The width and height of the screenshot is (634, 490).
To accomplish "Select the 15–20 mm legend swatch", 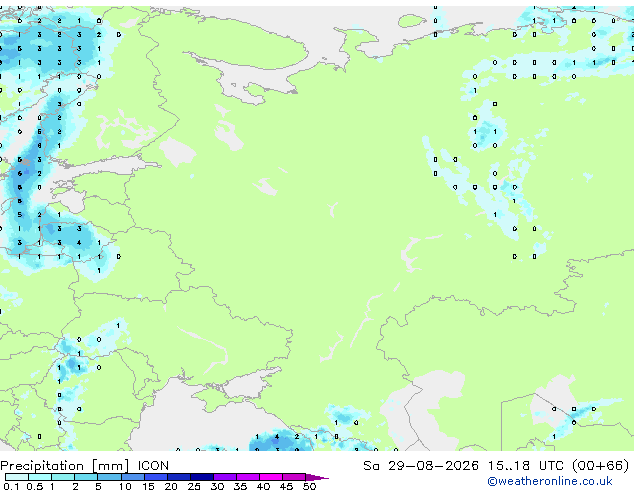I will pyautogui.click(x=156, y=477).
